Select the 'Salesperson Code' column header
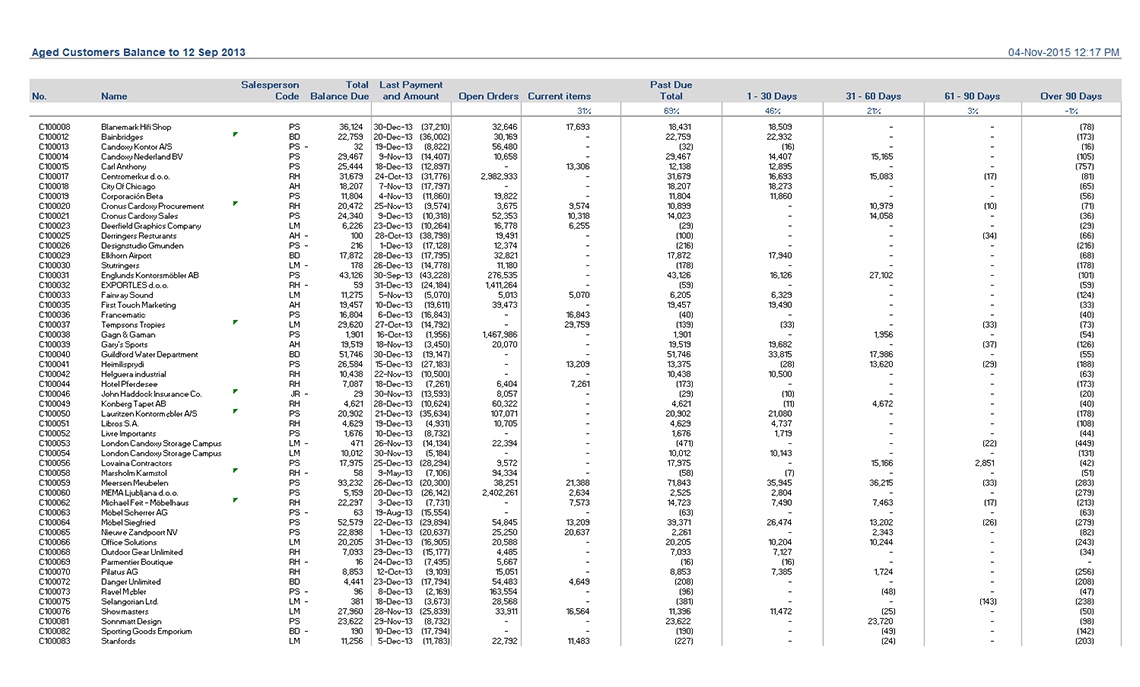The height and width of the screenshot is (687, 1140). click(x=270, y=90)
